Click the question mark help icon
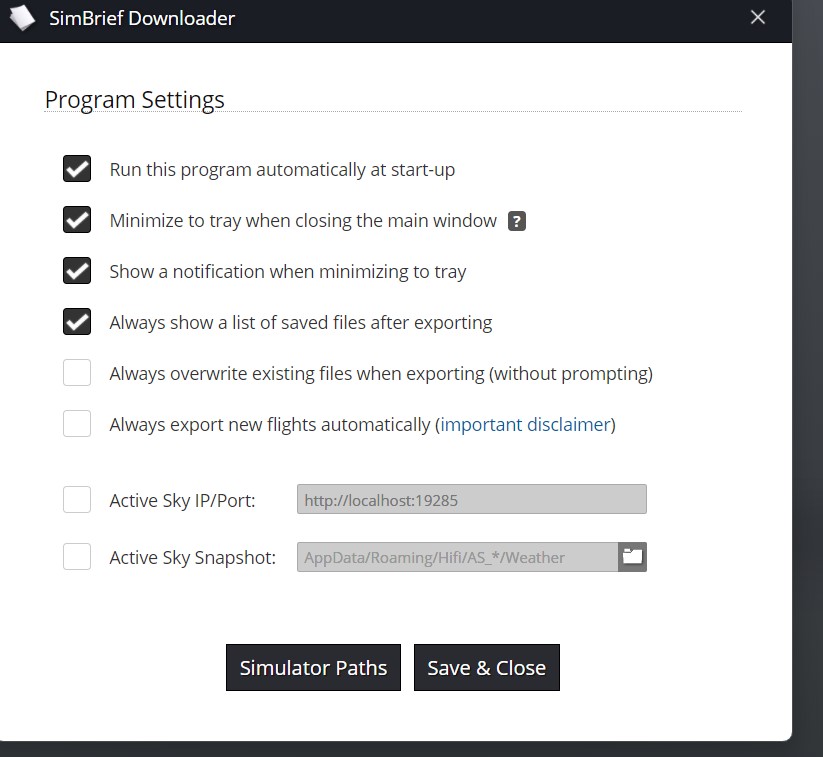This screenshot has width=823, height=757. click(516, 221)
